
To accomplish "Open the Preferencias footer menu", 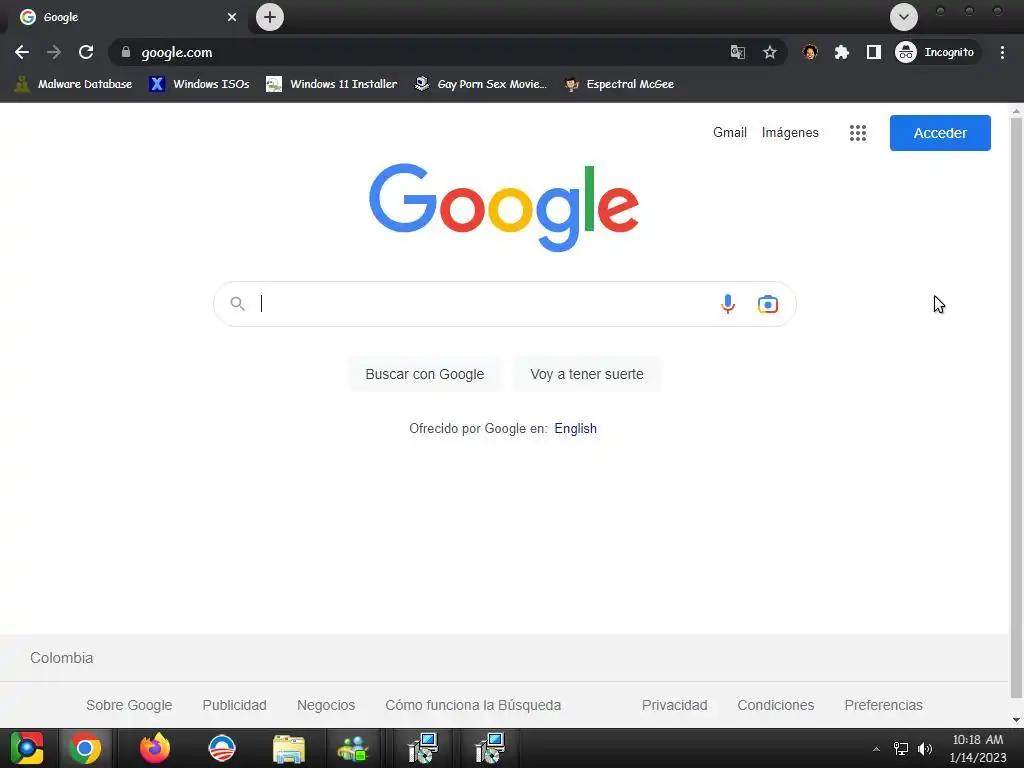I will (883, 705).
